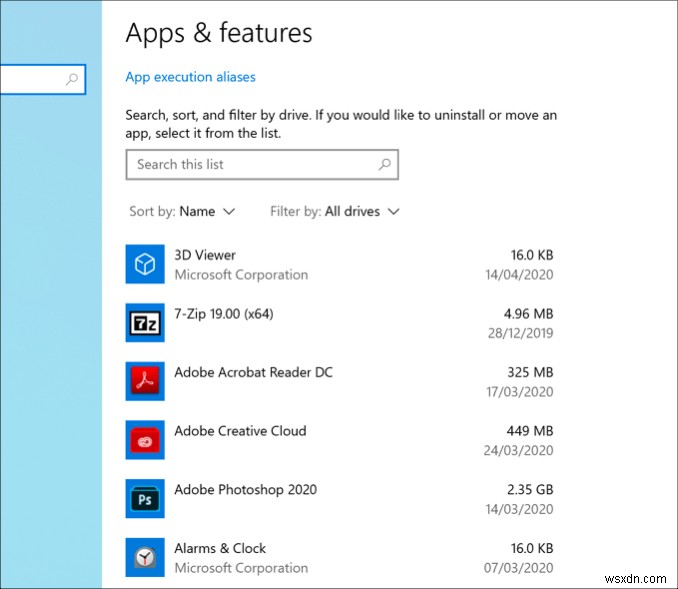The image size is (678, 589).
Task: Click the magnifier in Search this list
Action: click(384, 164)
